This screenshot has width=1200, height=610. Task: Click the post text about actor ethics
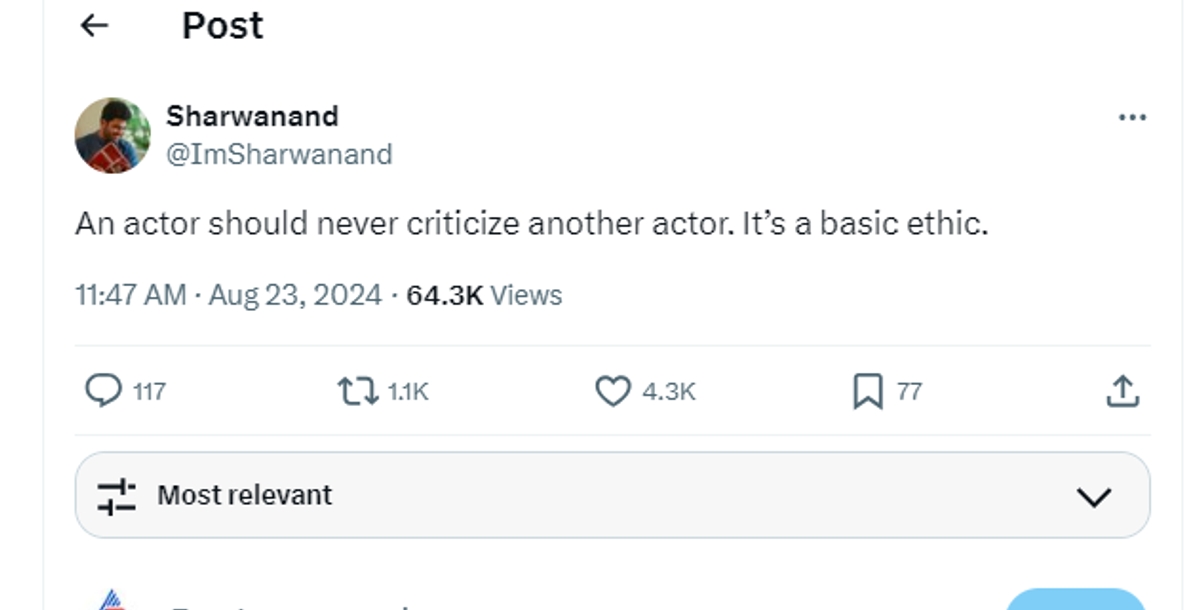coord(531,224)
